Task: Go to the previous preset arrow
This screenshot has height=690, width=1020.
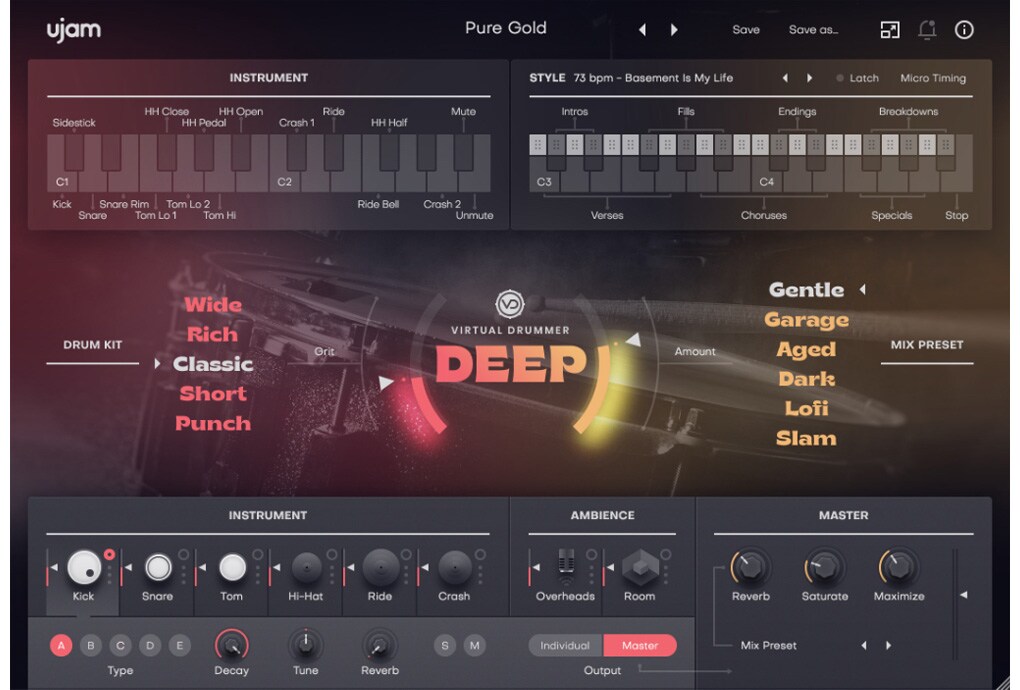Action: [643, 30]
